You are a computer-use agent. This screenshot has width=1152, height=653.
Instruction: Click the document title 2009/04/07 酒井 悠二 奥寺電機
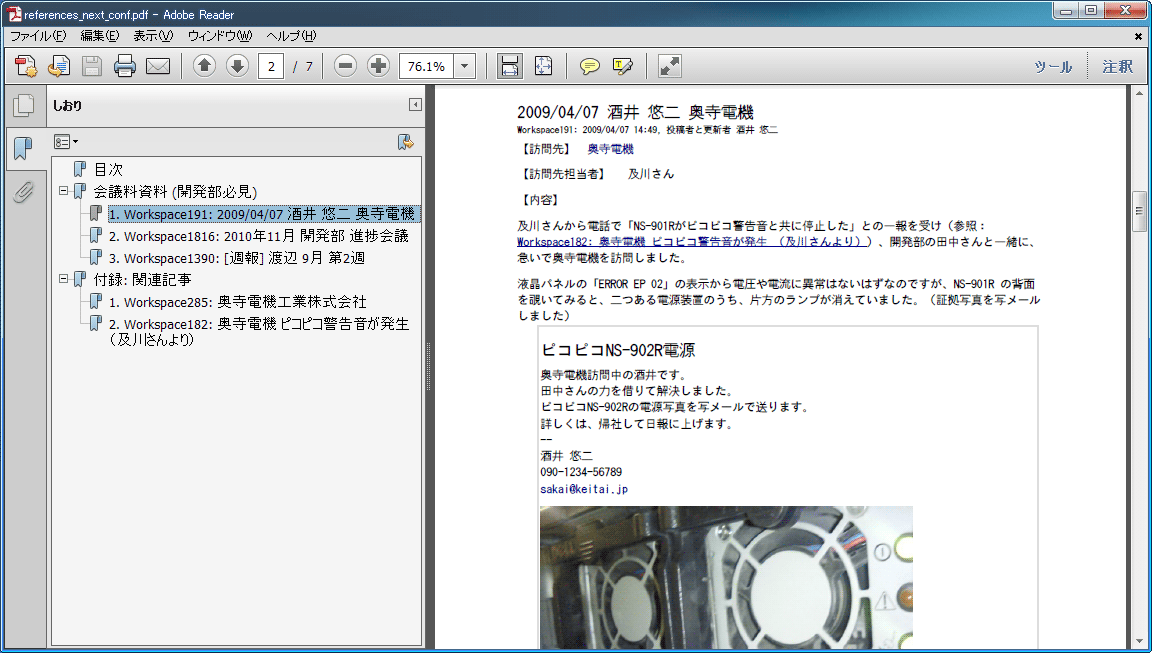(x=635, y=112)
